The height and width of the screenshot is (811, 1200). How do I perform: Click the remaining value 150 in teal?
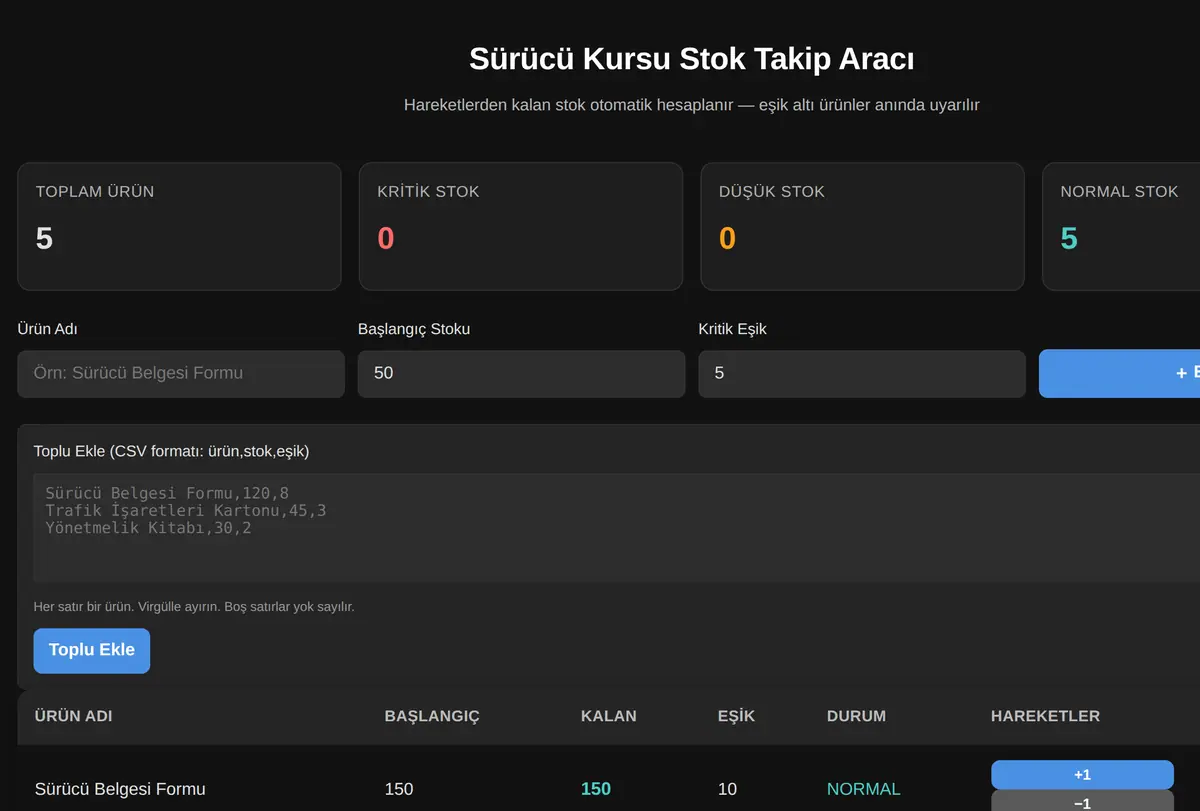[x=596, y=789]
